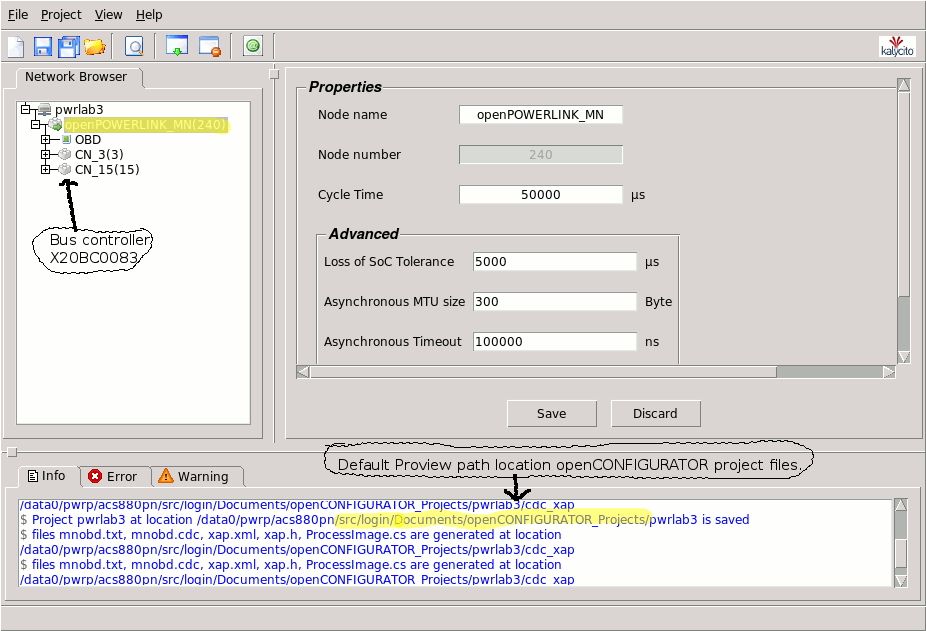The width and height of the screenshot is (926, 631).
Task: Select the CN_3(3) tree item
Action: click(99, 155)
